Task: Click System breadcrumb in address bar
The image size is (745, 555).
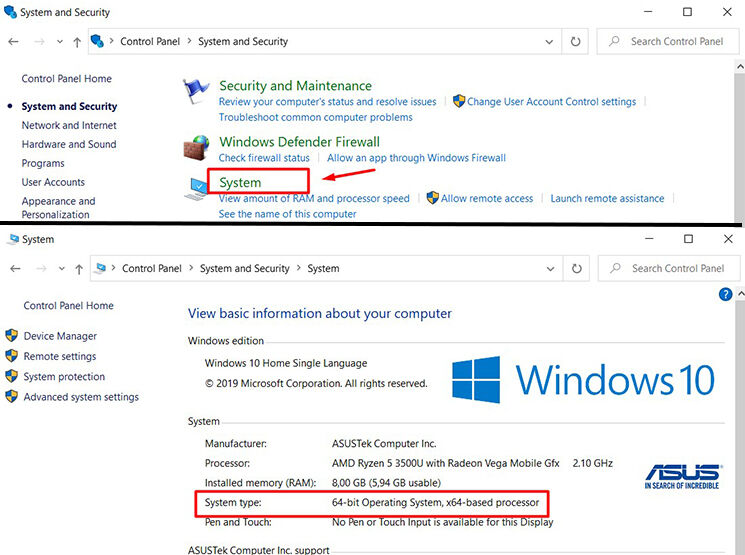Action: [323, 268]
